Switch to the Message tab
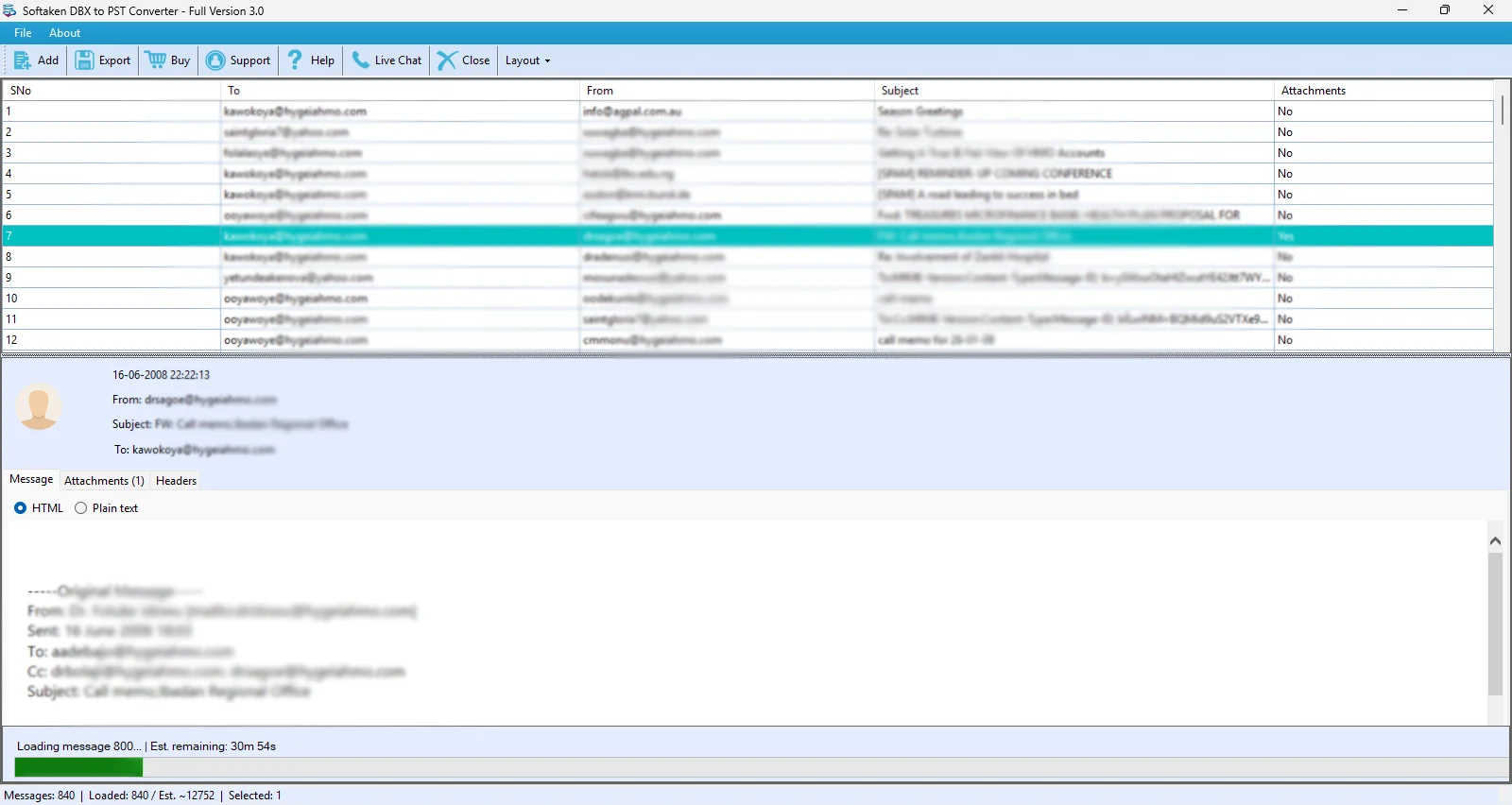The image size is (1512, 805). [31, 479]
